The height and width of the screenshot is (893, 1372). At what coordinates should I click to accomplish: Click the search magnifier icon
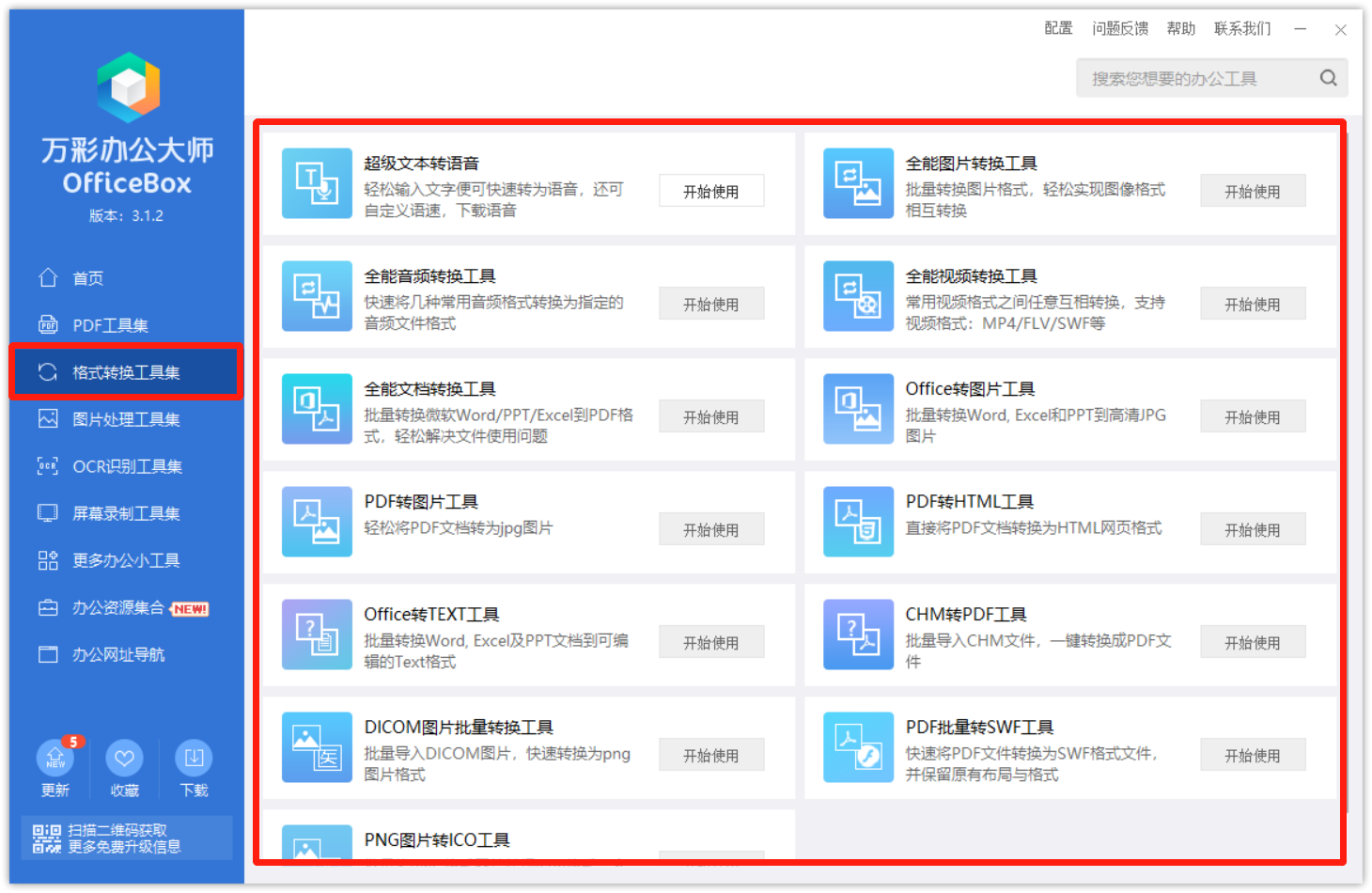tap(1328, 78)
